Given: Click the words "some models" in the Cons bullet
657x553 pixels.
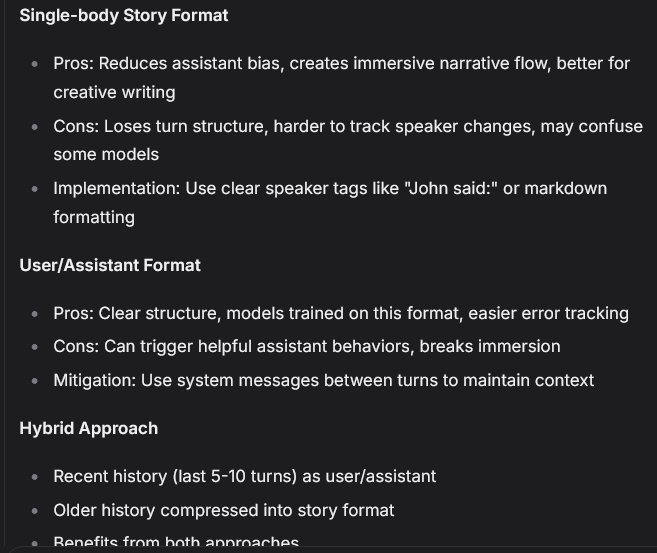Looking at the screenshot, I should [106, 155].
